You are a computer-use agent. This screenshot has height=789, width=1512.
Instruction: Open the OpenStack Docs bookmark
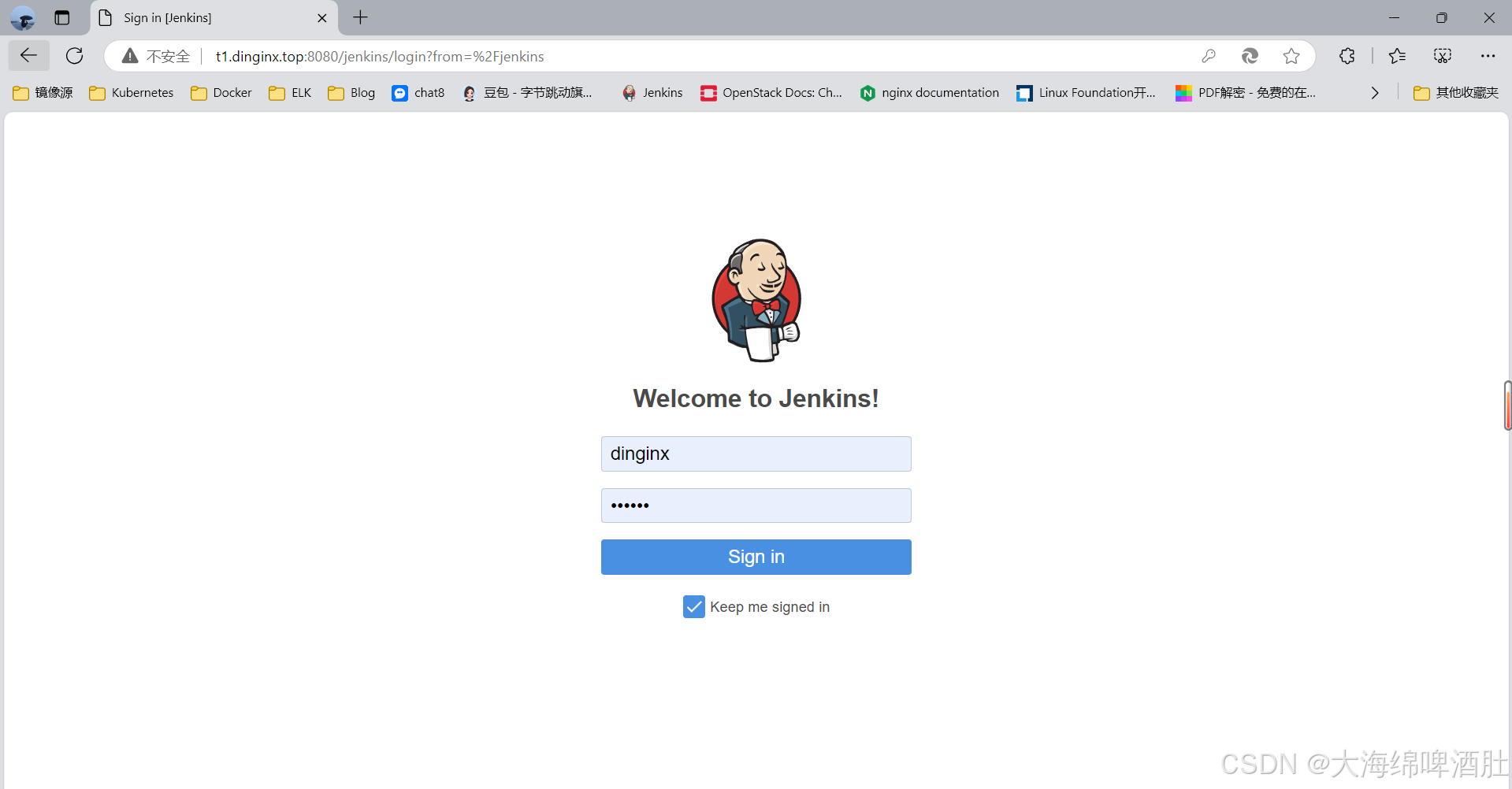pyautogui.click(x=771, y=93)
